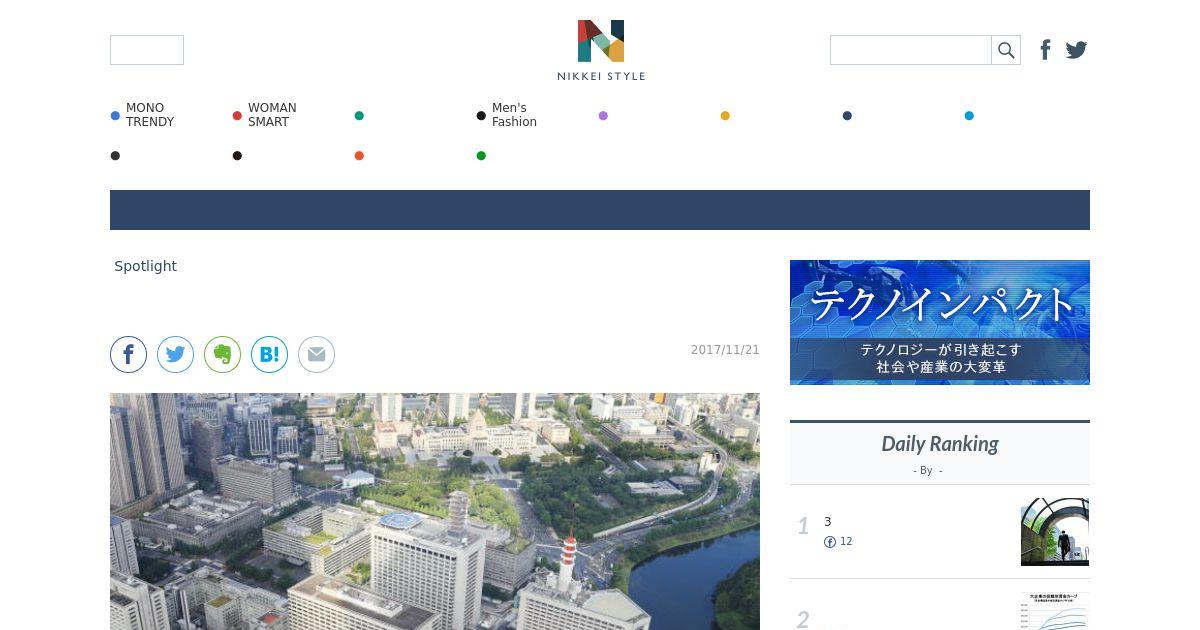Click the date 2017/11/21
This screenshot has width=1200, height=630.
click(x=725, y=350)
